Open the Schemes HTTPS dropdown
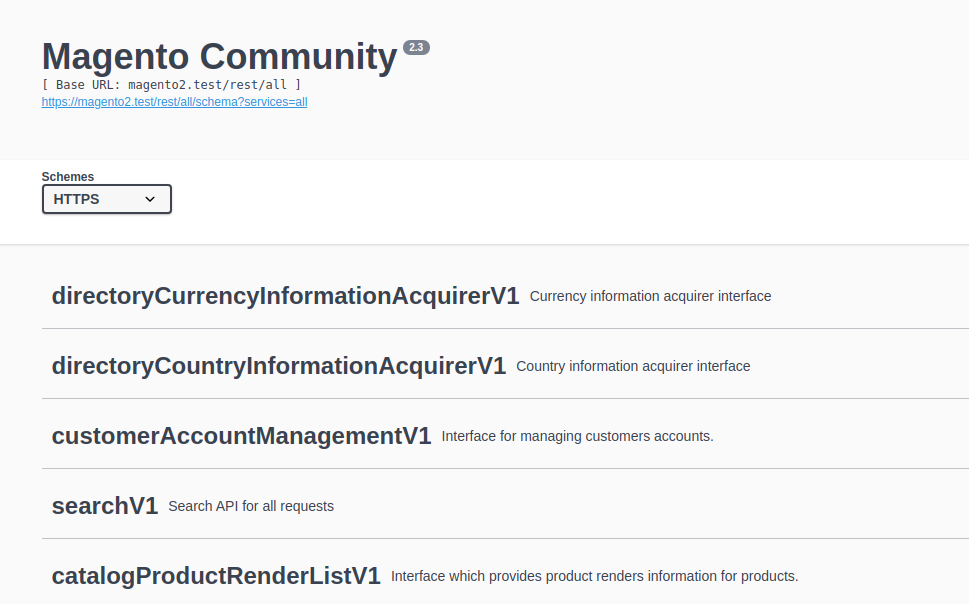The height and width of the screenshot is (604, 969). click(x=106, y=199)
